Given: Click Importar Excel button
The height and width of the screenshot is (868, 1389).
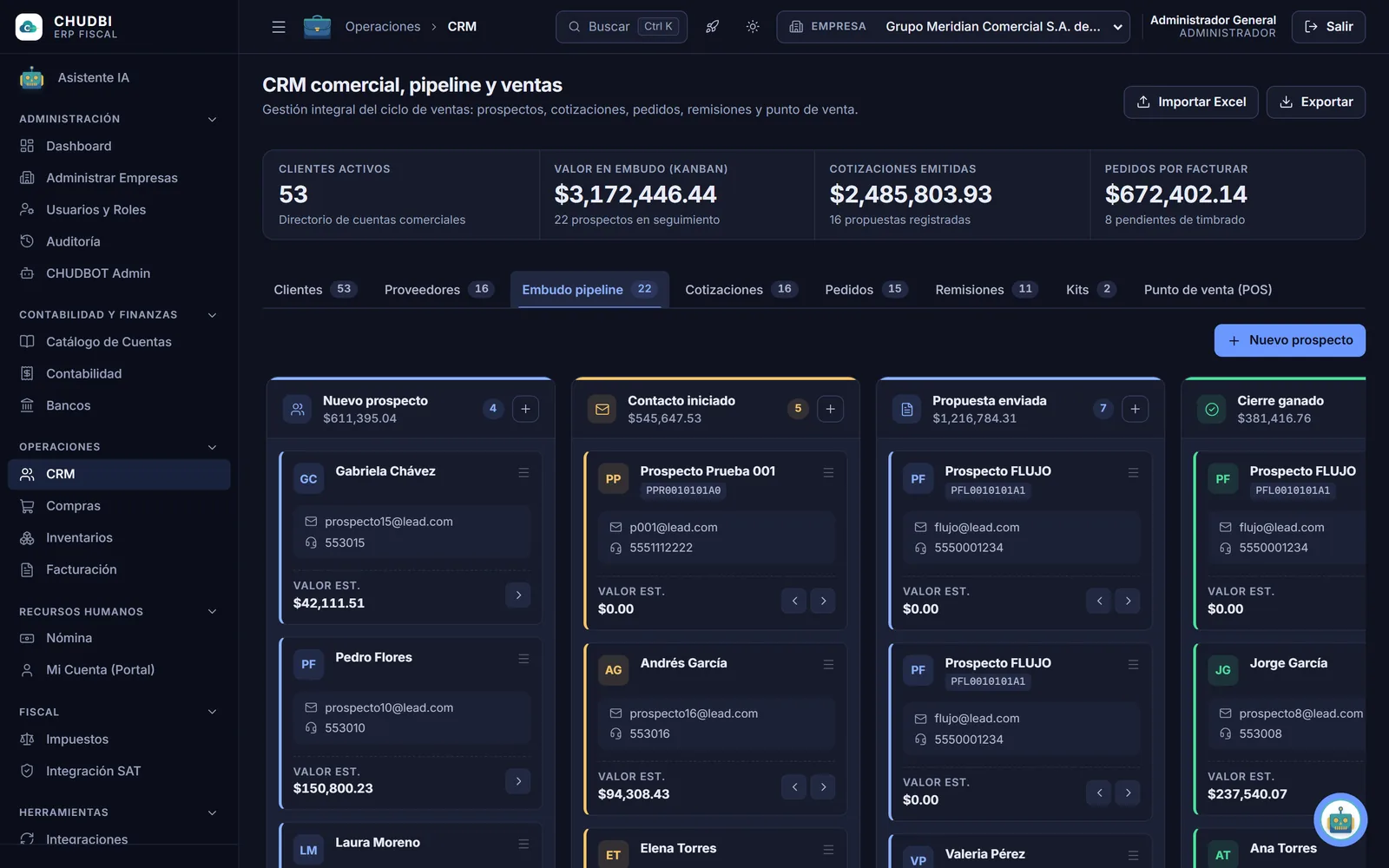Looking at the screenshot, I should (x=1191, y=102).
